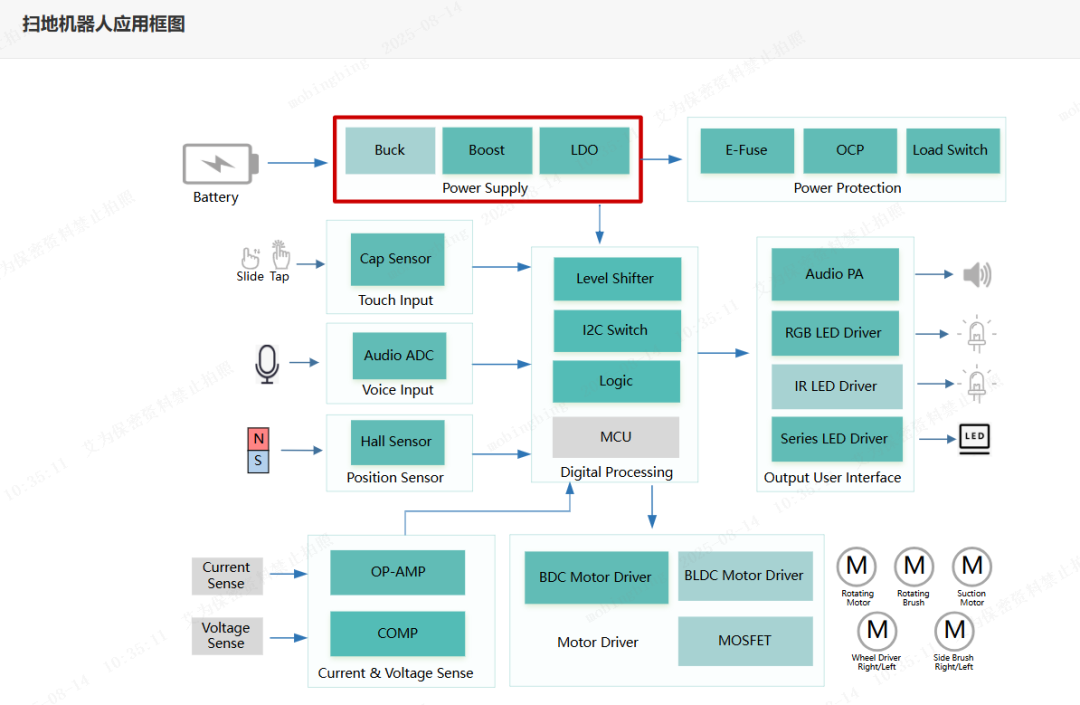Viewport: 1080px width, 705px height.
Task: Click the Battery icon
Action: (x=219, y=164)
